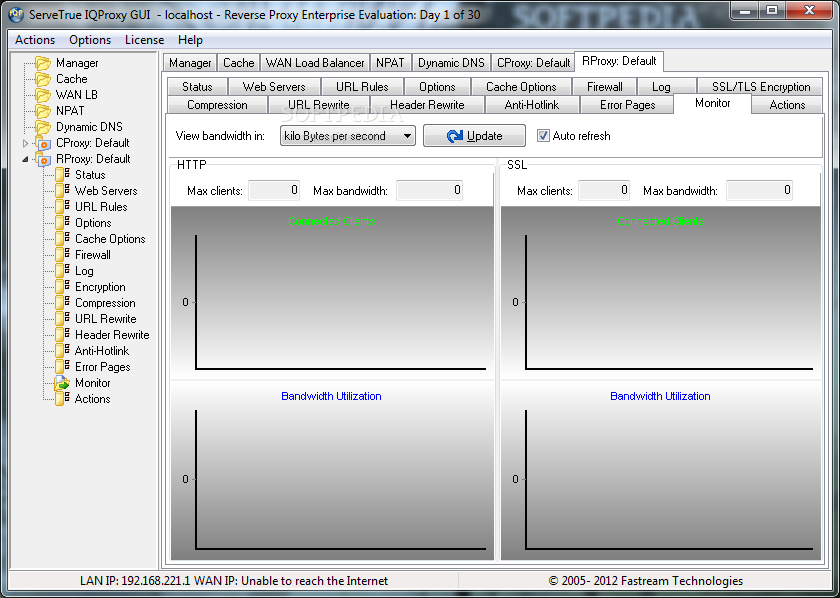Image resolution: width=840 pixels, height=598 pixels.
Task: Click the Error Pages item icon
Action: tap(63, 367)
